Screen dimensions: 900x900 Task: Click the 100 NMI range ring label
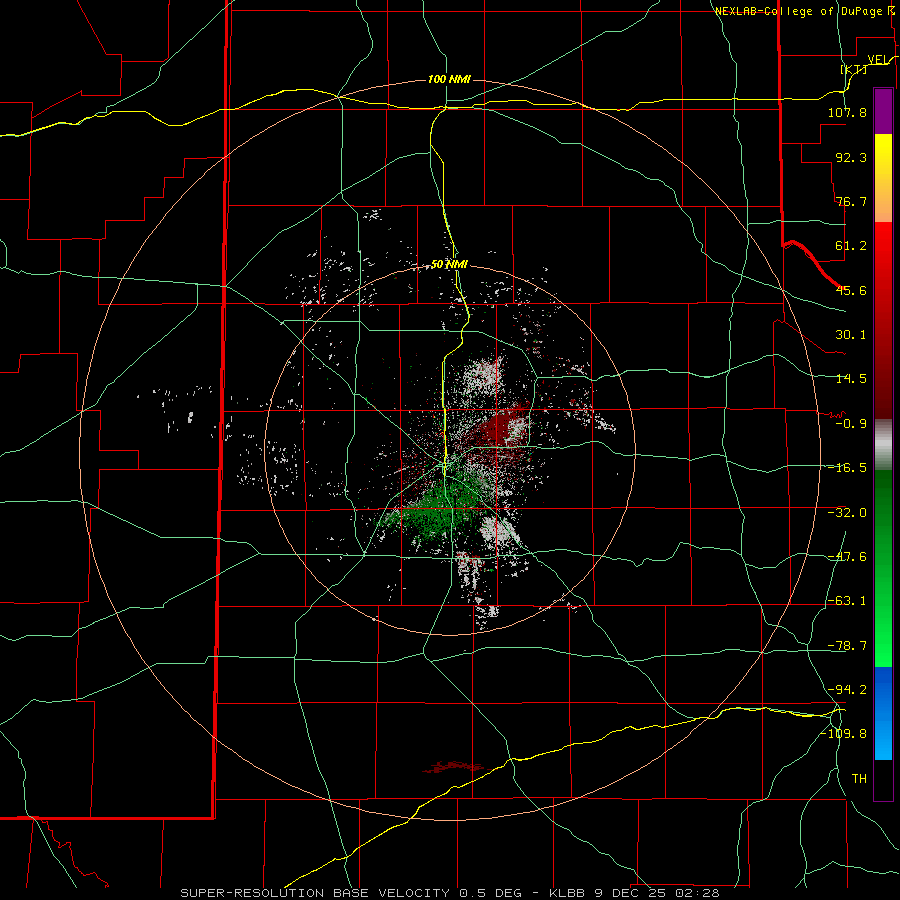point(449,79)
